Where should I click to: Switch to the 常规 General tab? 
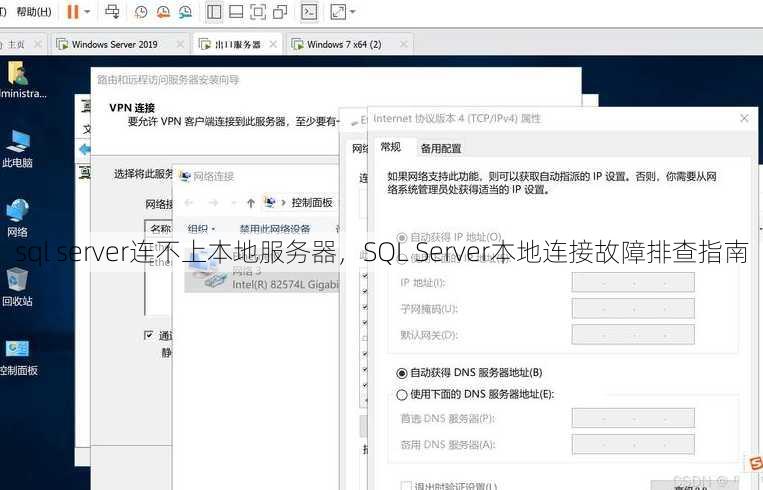click(x=390, y=147)
